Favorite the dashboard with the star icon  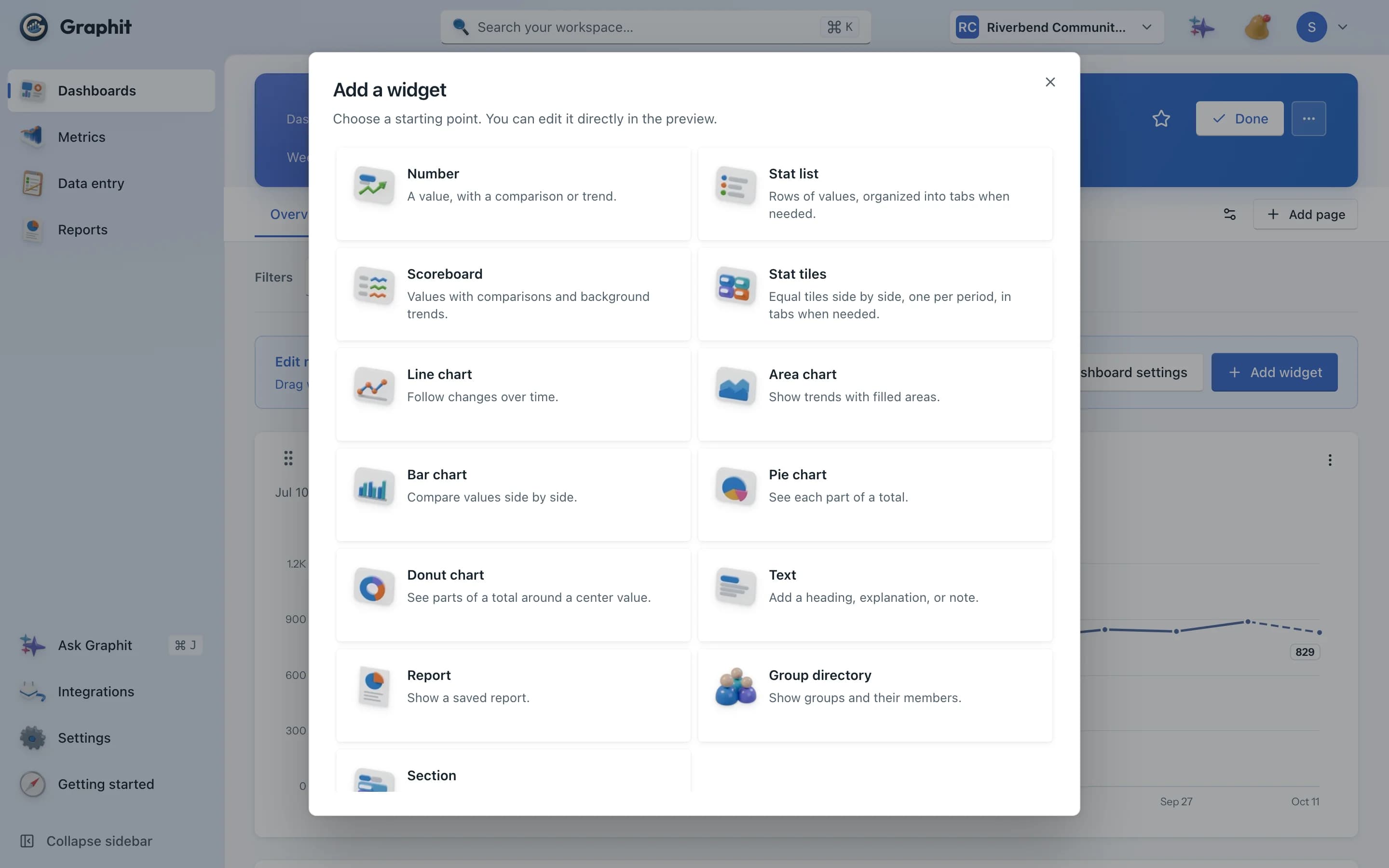pos(1160,118)
